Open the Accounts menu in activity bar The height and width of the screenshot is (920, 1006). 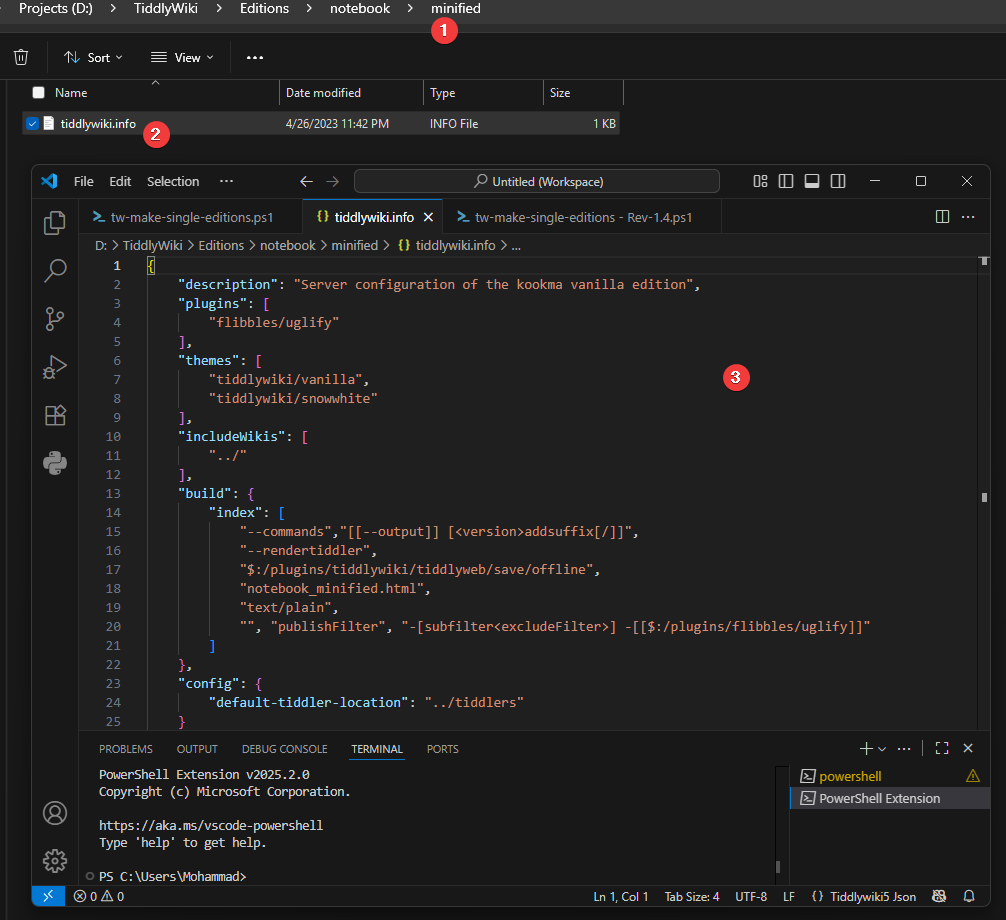55,813
